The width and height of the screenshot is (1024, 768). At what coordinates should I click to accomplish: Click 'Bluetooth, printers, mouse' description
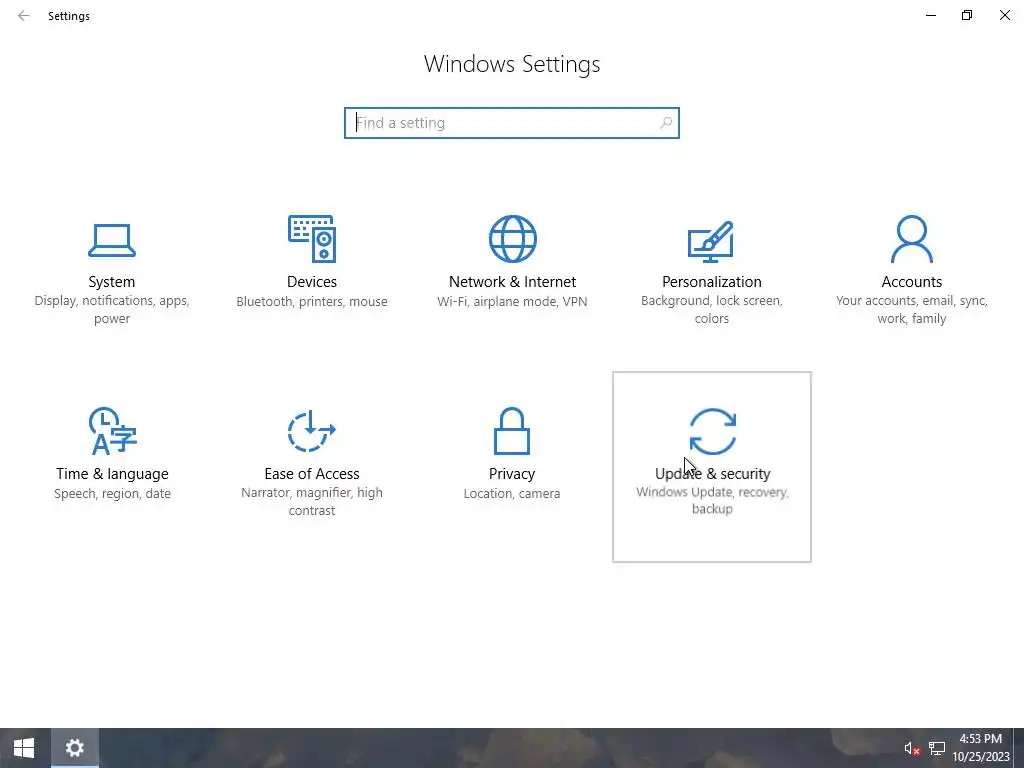312,301
